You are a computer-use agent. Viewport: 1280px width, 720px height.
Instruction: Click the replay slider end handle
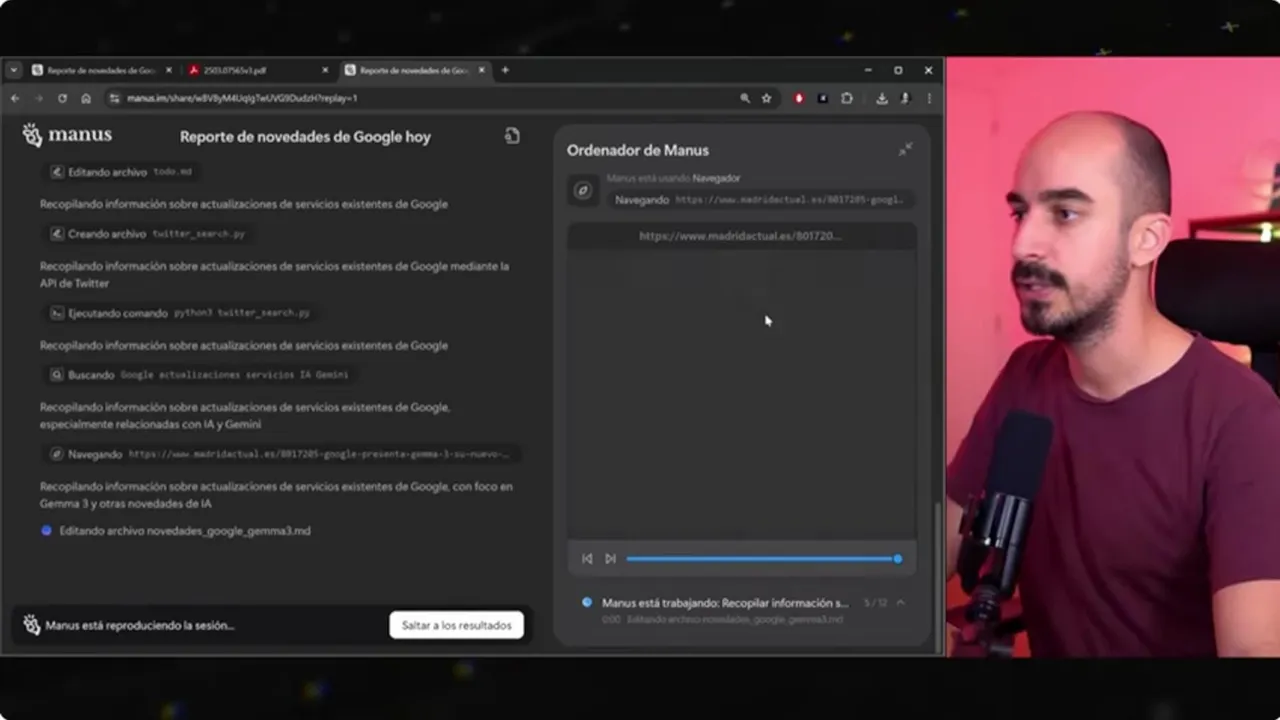coord(898,559)
